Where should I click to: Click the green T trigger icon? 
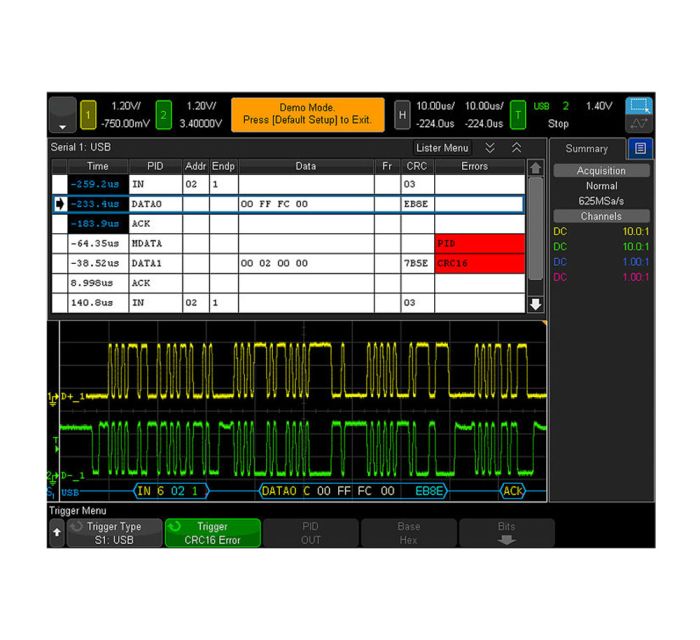click(x=517, y=115)
